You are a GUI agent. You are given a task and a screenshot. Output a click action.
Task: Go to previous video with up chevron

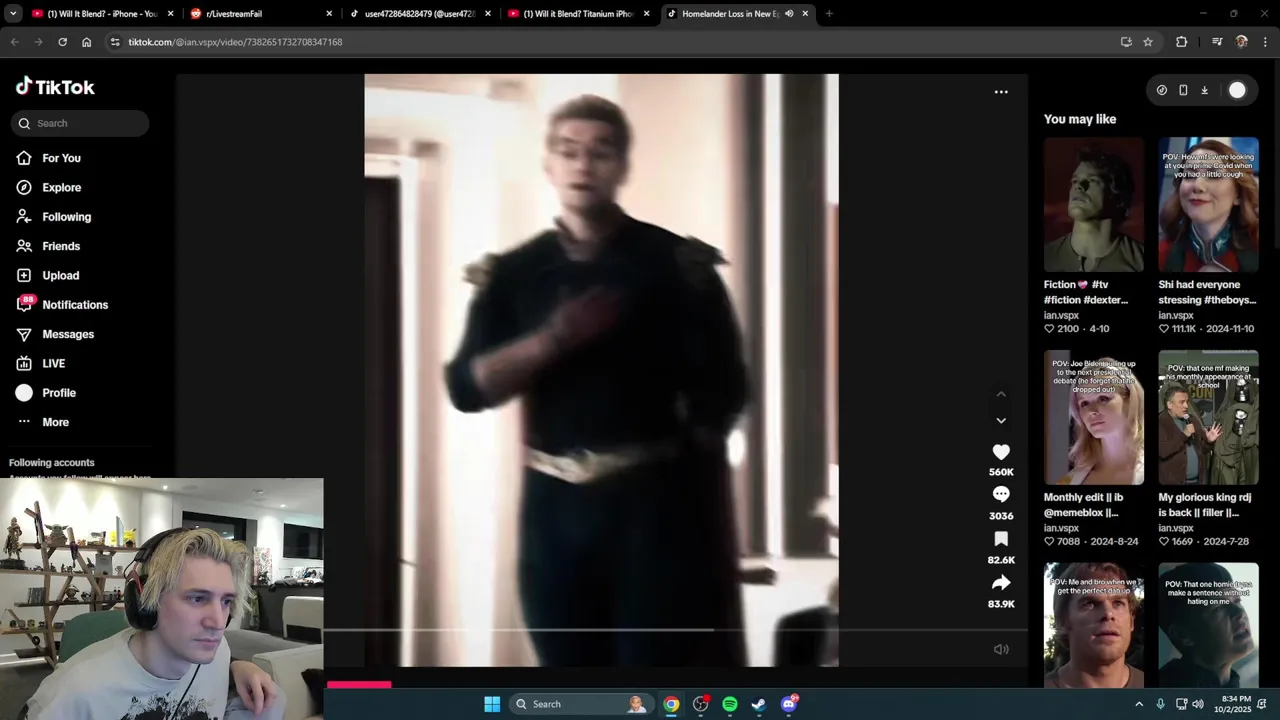click(x=1001, y=394)
